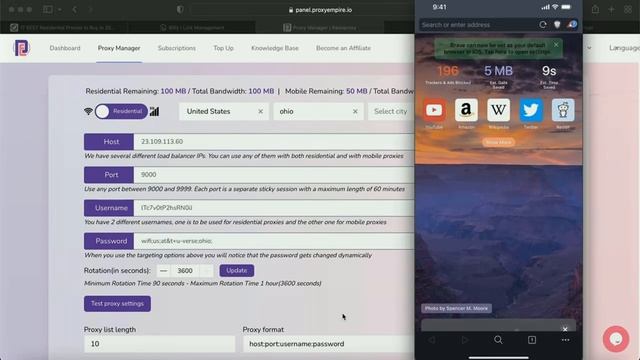This screenshot has width=640, height=360.
Task: Open the ohio region dropdown
Action: coord(318,111)
